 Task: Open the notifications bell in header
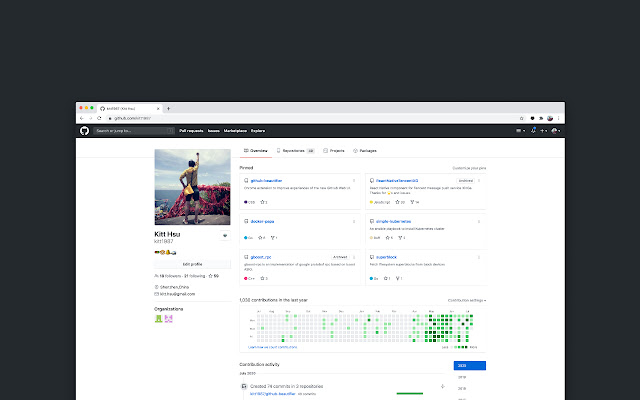[533, 131]
